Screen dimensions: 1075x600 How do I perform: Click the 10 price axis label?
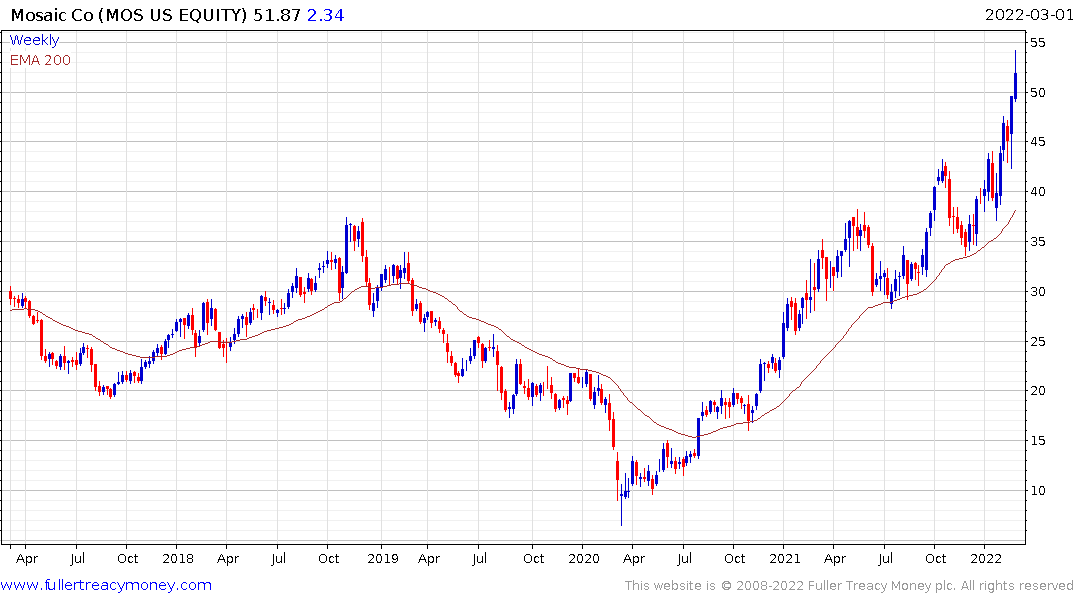tap(1037, 490)
